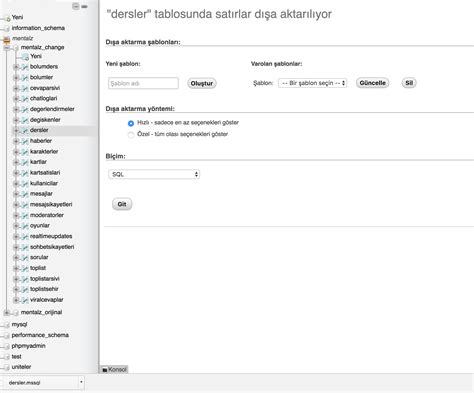Open the Konsol console panel
Viewport: 474px width, 393px height.
114,369
